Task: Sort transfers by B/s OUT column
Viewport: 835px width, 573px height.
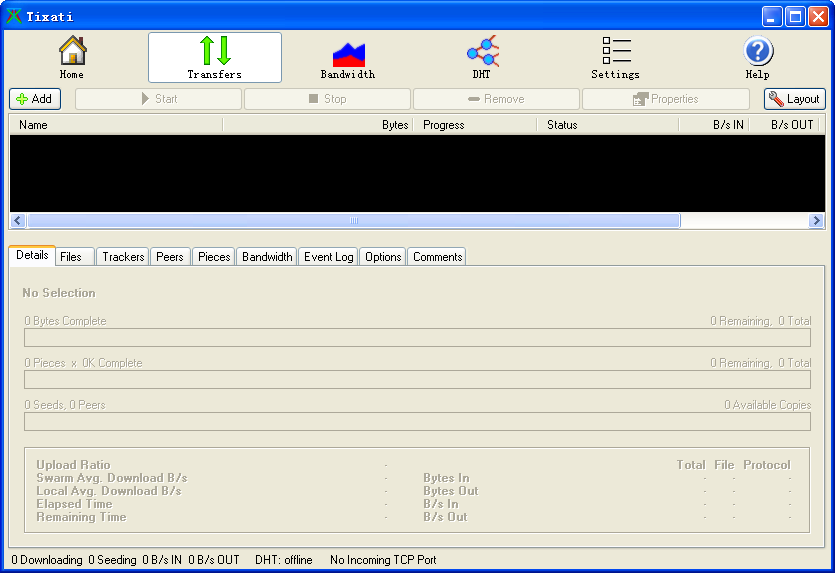Action: point(784,125)
